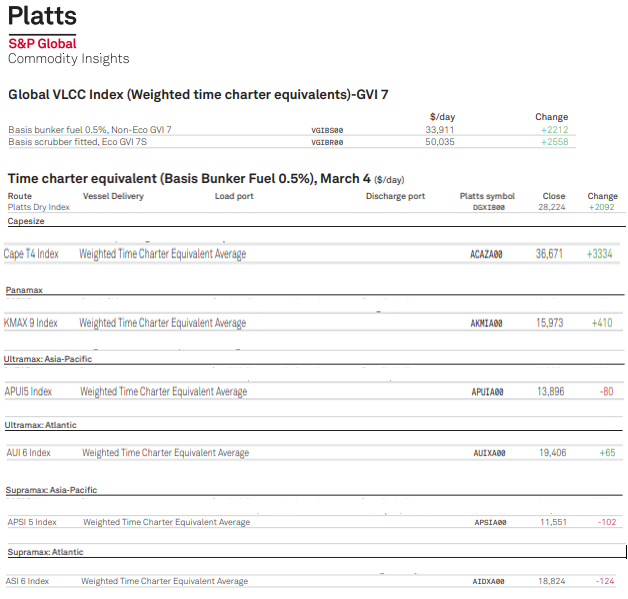Click the S&P Global red text

[x=42, y=44]
